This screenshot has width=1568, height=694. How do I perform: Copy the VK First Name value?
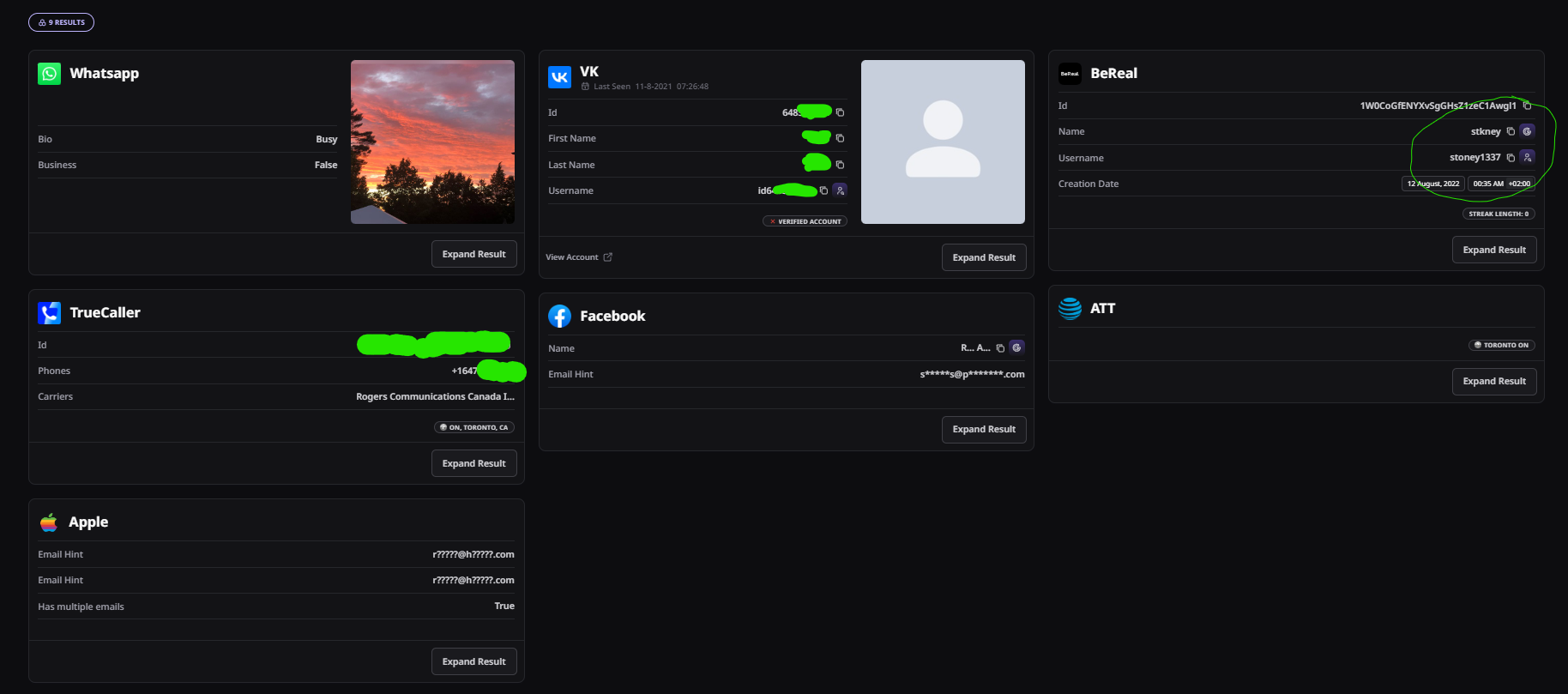840,138
